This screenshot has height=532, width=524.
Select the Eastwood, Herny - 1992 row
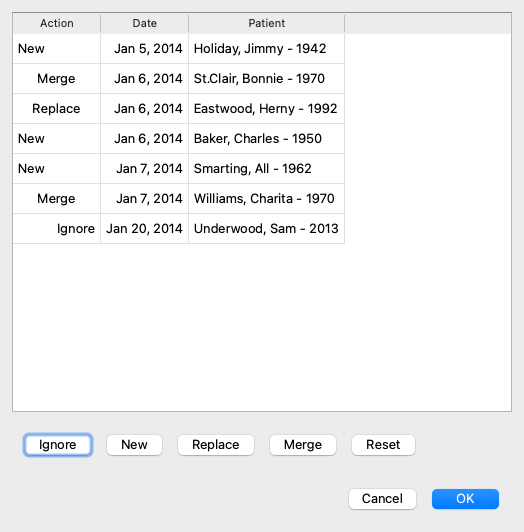(179, 109)
